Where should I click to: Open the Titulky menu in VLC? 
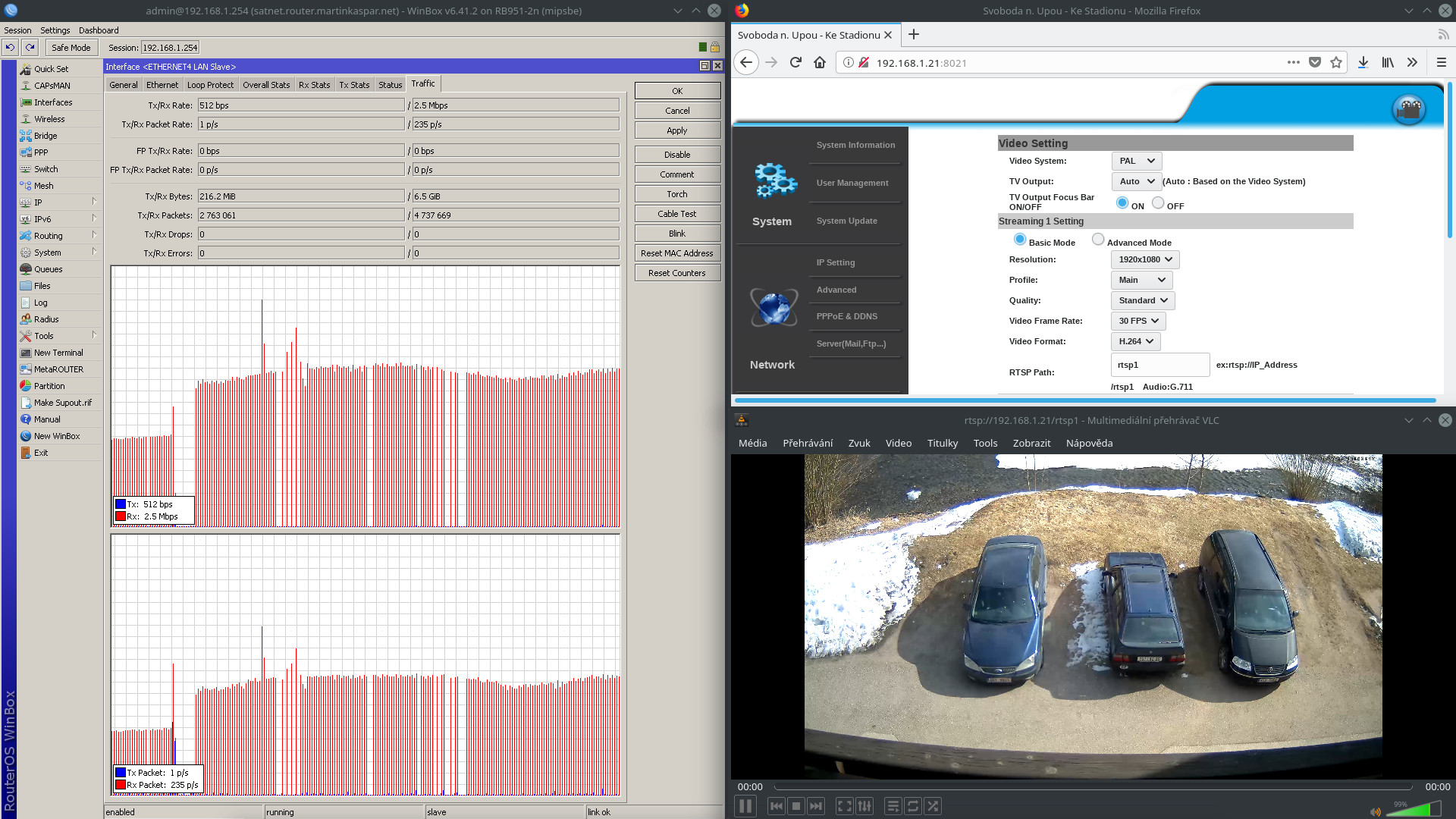click(942, 443)
